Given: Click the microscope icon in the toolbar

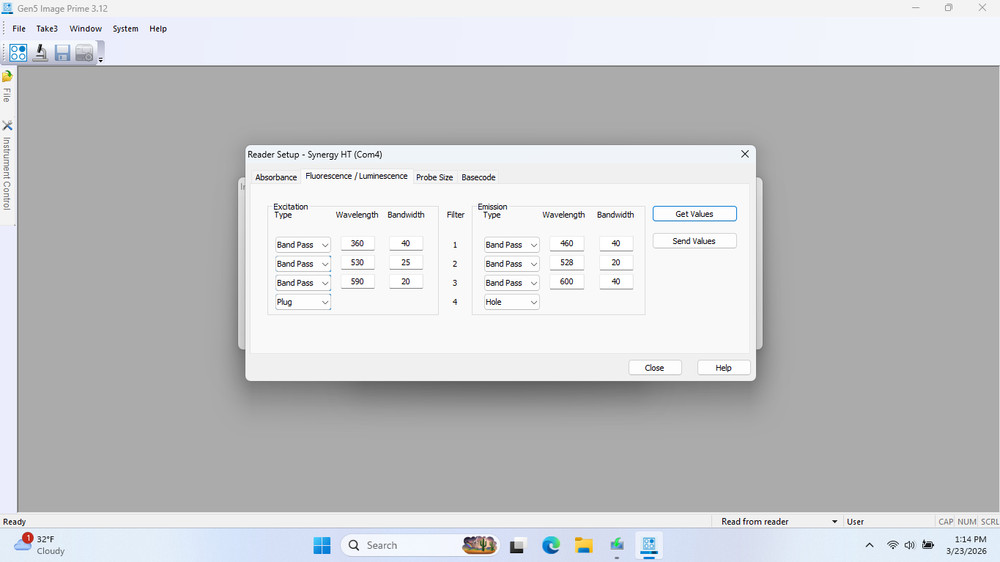Looking at the screenshot, I should tap(40, 53).
